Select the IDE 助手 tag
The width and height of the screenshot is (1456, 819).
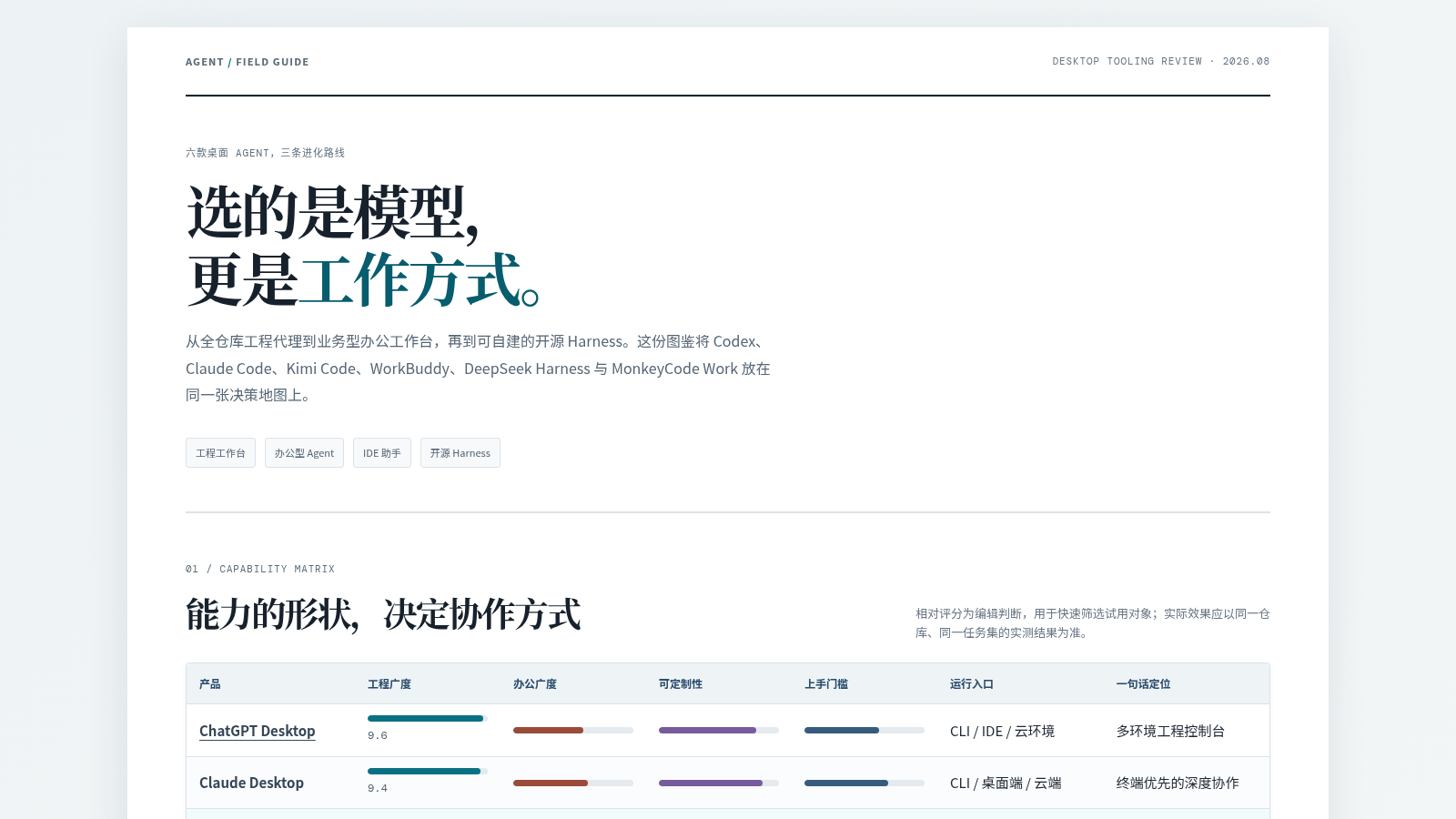(382, 453)
